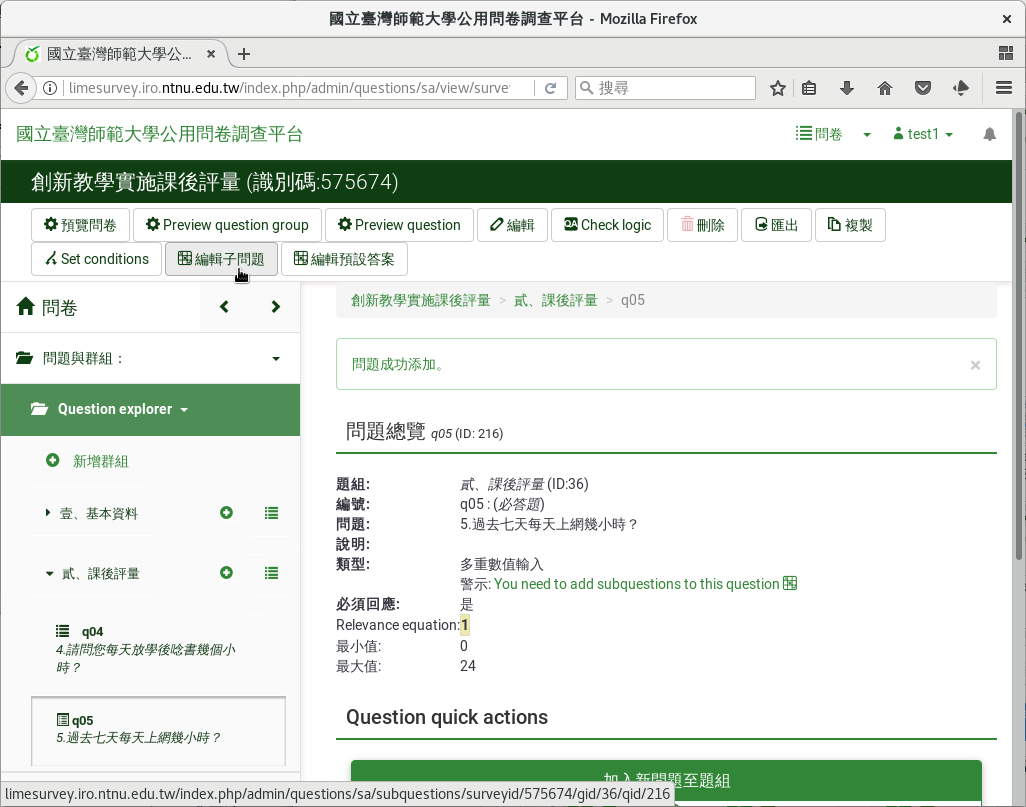The image size is (1026, 807).
Task: Open list icon for 貳、課後評量 group
Action: (x=272, y=573)
